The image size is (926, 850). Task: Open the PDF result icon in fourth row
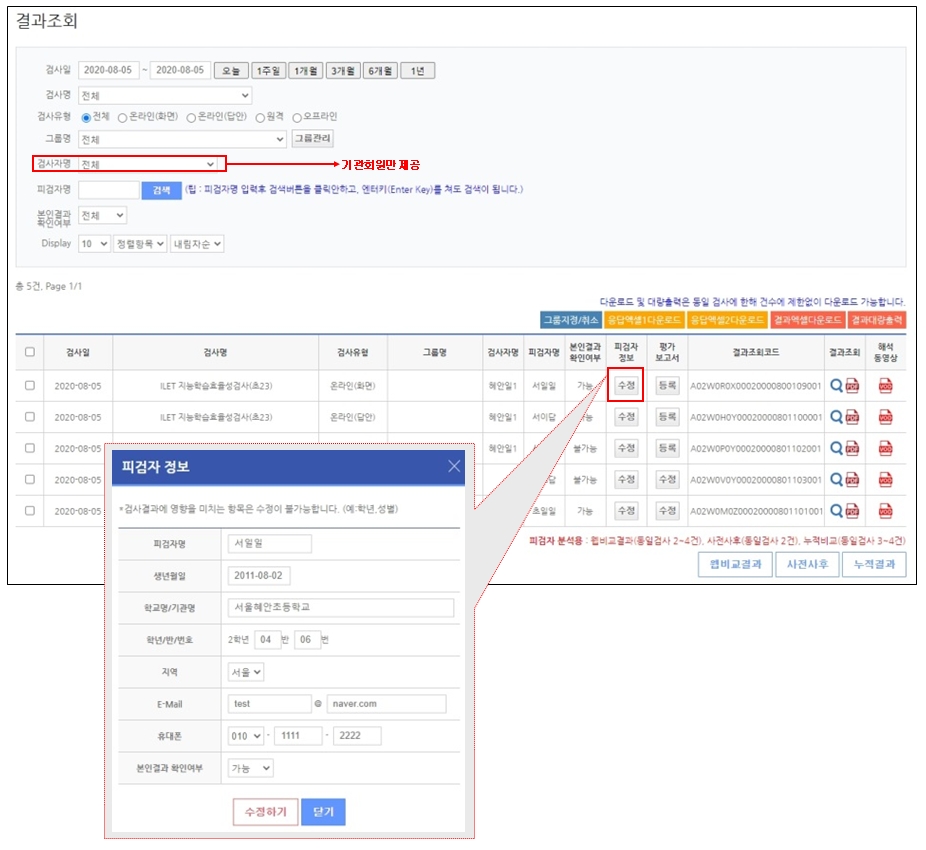853,479
